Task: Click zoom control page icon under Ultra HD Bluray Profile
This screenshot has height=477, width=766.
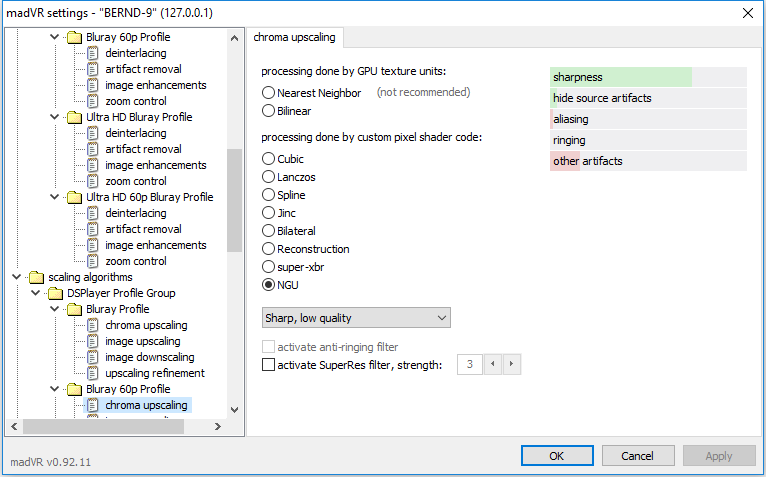Action: (x=93, y=181)
